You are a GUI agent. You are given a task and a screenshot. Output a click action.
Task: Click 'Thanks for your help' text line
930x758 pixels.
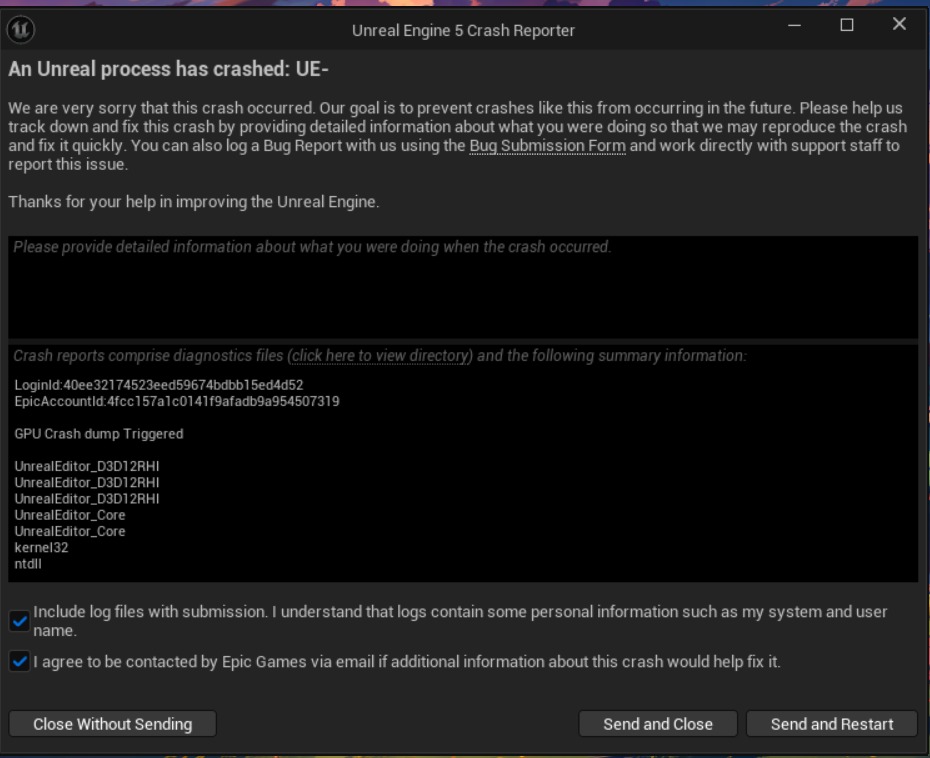(193, 202)
